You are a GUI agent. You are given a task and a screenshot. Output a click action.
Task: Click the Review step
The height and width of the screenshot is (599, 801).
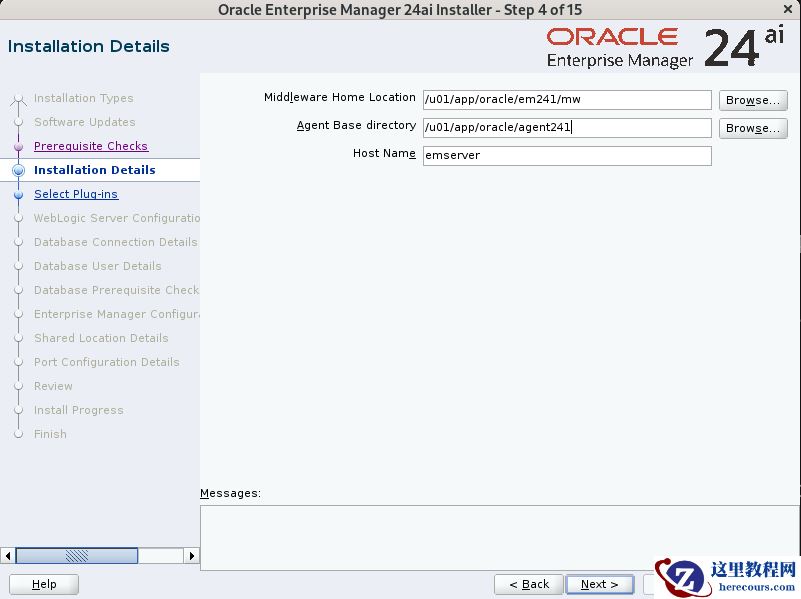(x=53, y=386)
